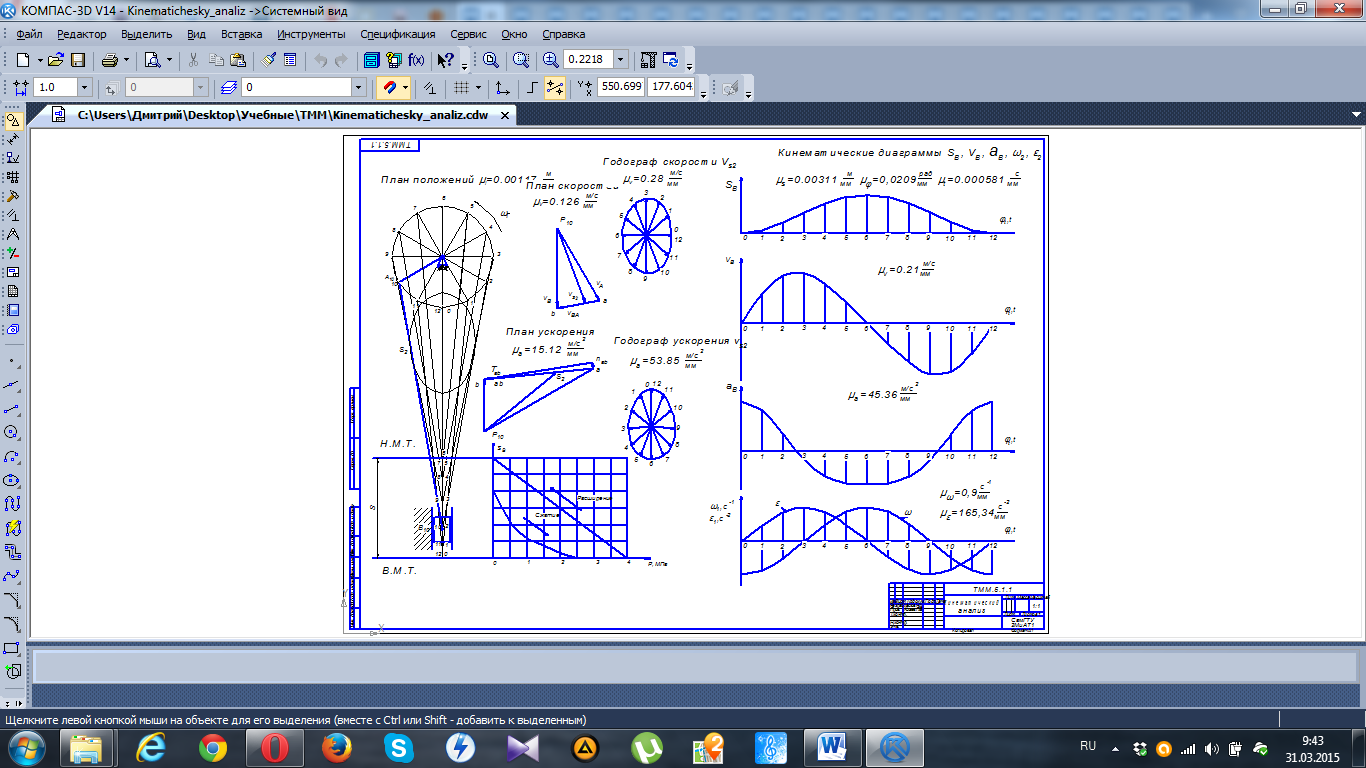
Task: Open the Сервис menu
Action: [x=469, y=34]
